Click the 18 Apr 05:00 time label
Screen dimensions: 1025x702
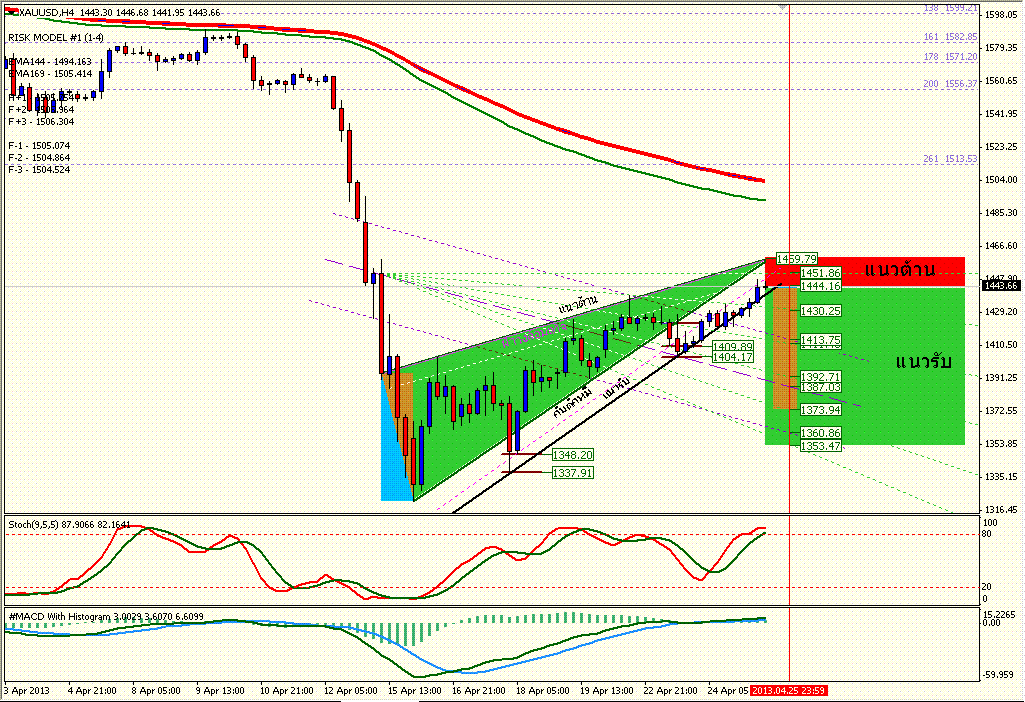click(x=543, y=690)
